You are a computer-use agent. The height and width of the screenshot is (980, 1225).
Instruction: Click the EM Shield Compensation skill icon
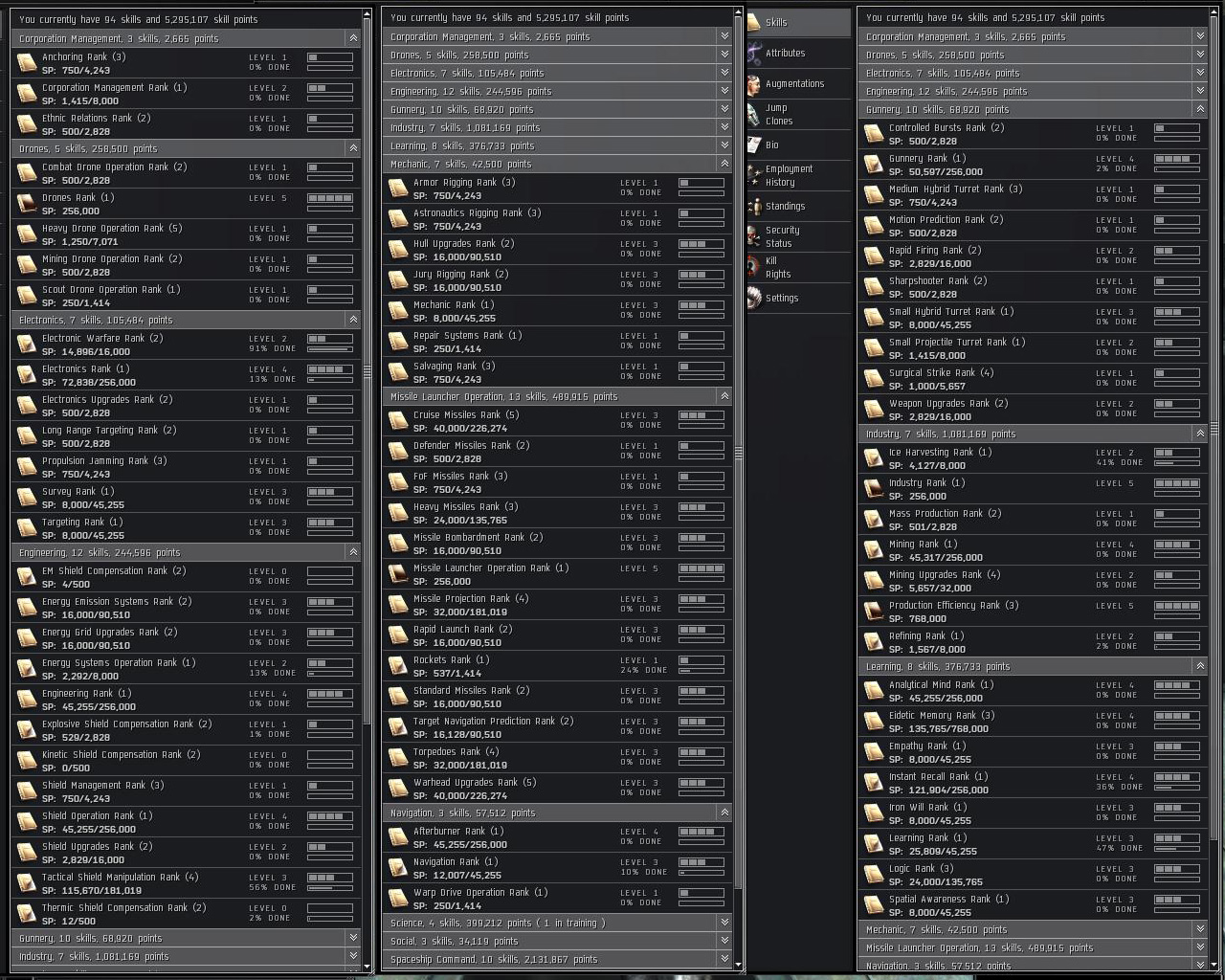pos(27,577)
